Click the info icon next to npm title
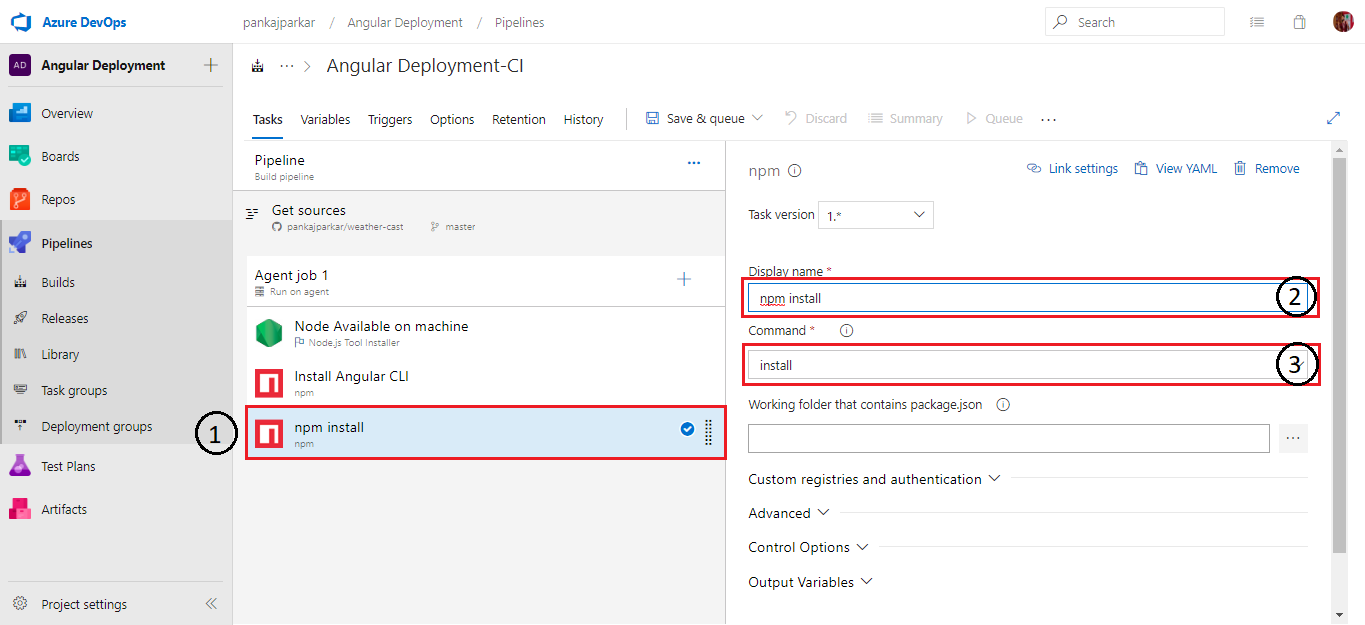Screen dimensions: 1365x625 pos(795,171)
